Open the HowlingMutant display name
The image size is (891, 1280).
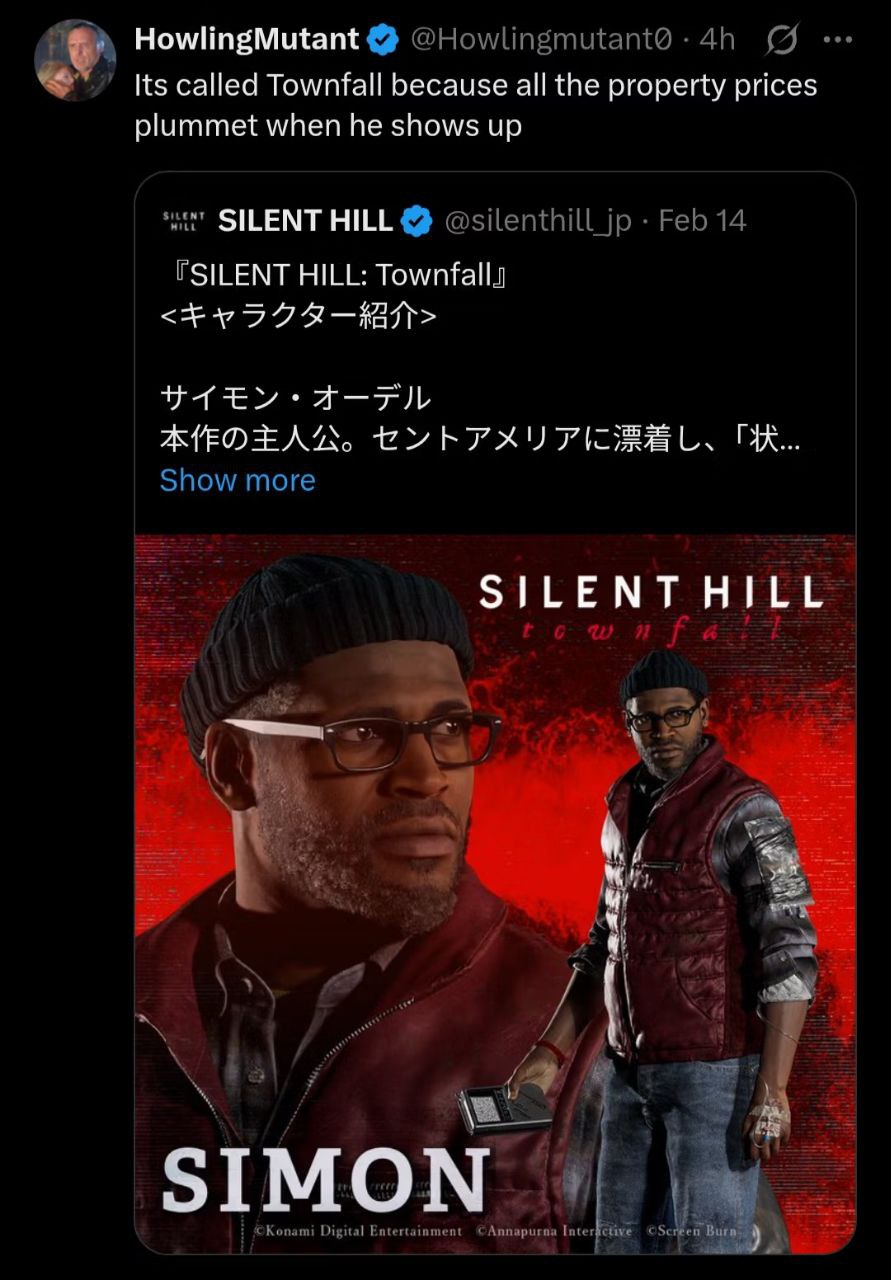(x=247, y=40)
